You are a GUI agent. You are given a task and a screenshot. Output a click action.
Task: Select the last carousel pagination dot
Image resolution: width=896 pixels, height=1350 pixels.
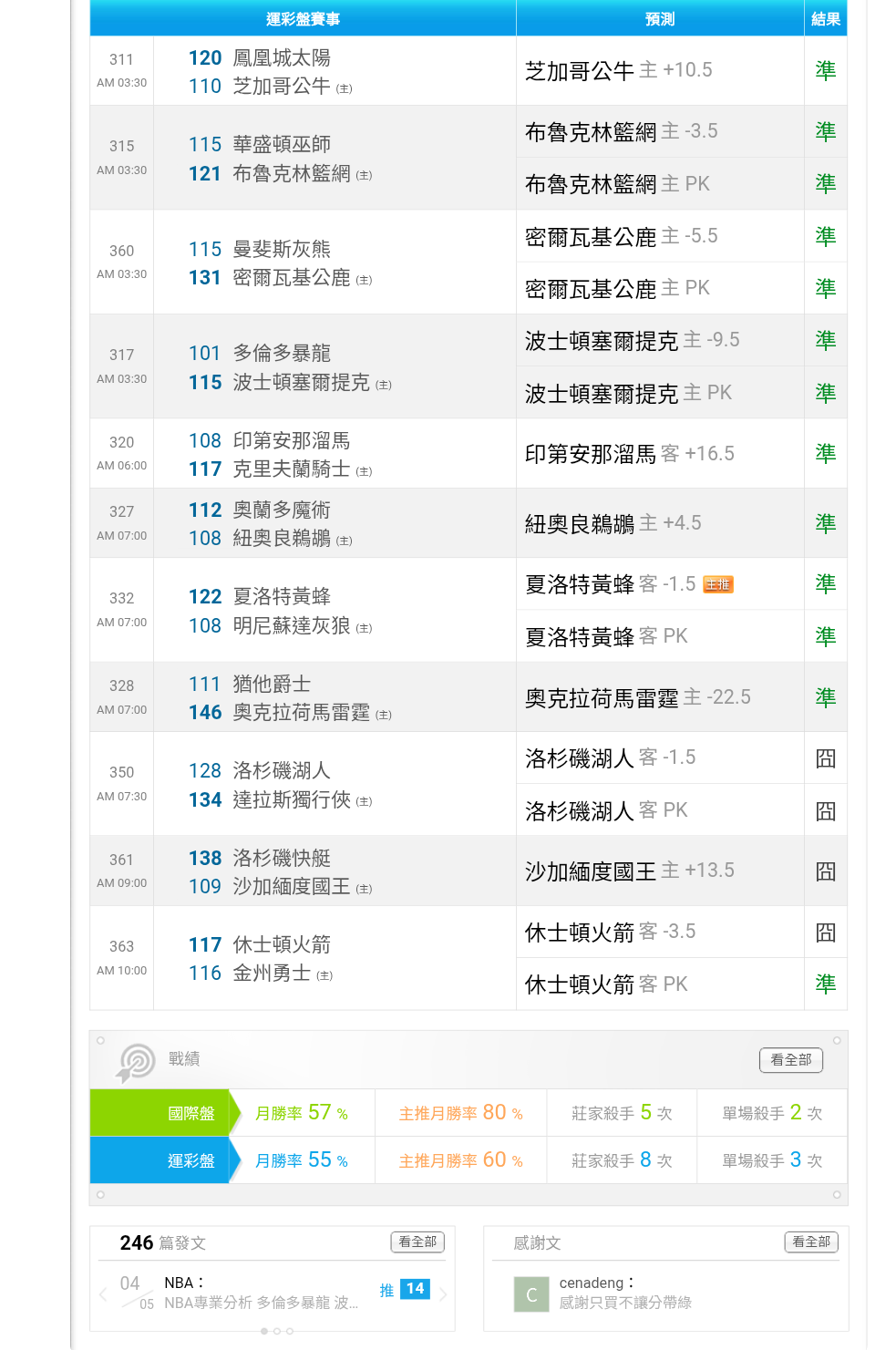point(290,1331)
